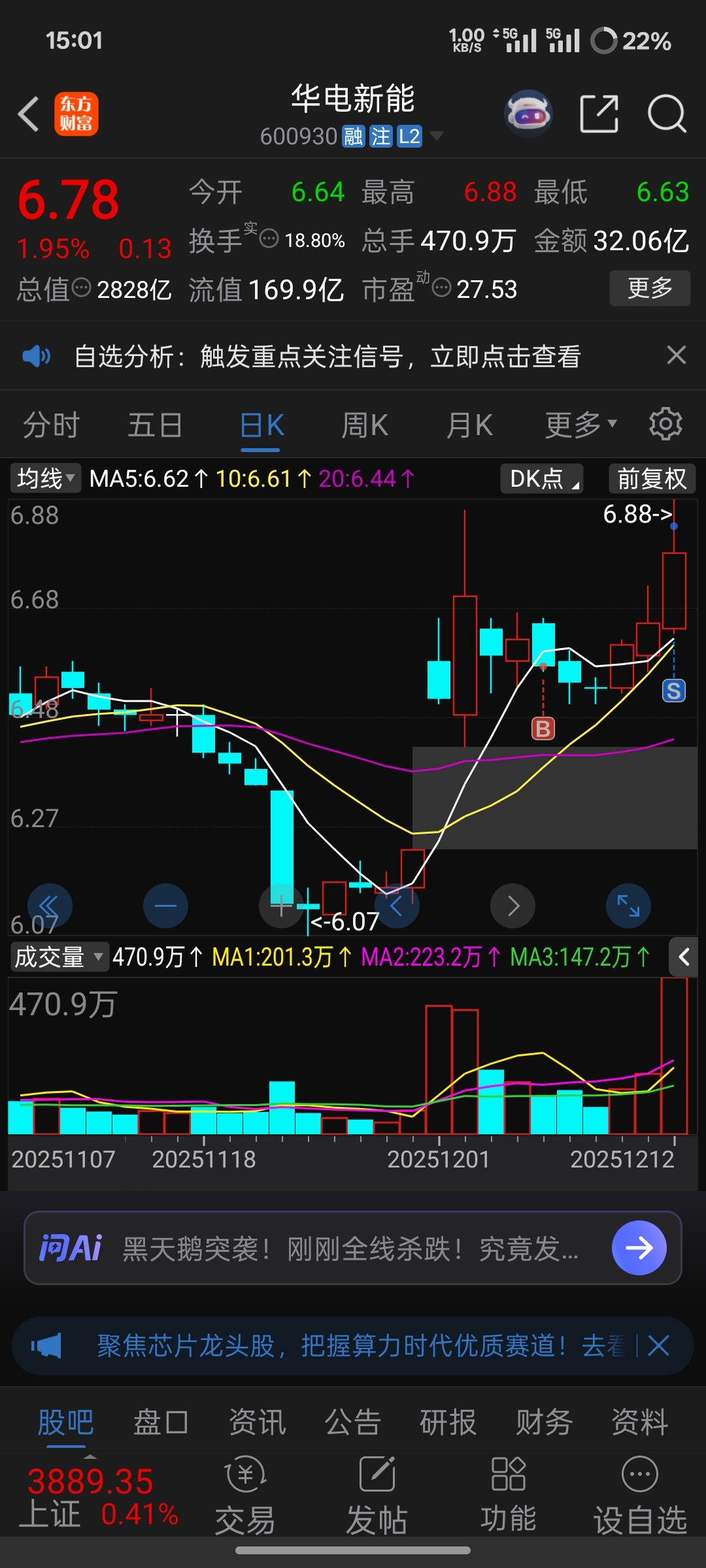Close the chip promo banner
The image size is (706, 1568).
point(658,1345)
